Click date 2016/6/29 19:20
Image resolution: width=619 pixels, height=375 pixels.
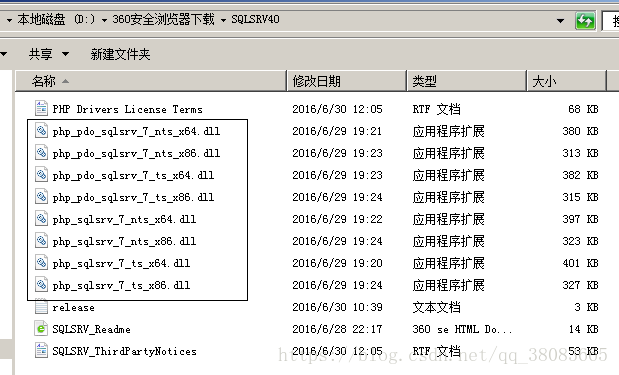[337, 263]
